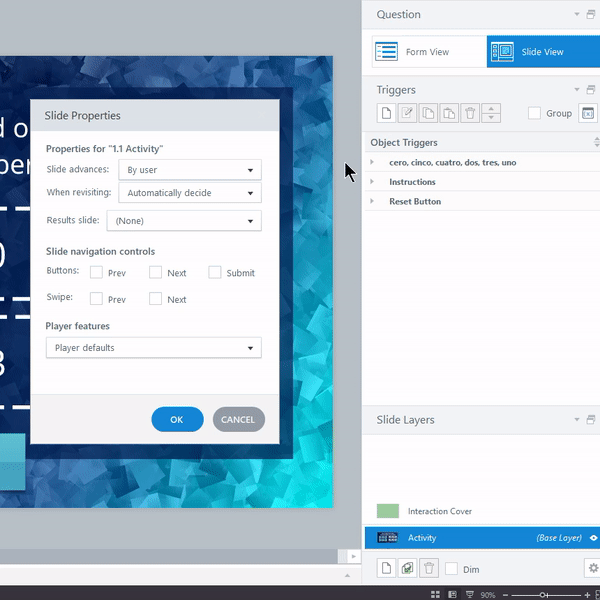Screen dimensions: 600x600
Task: Click the delete trigger trash icon
Action: pos(470,114)
